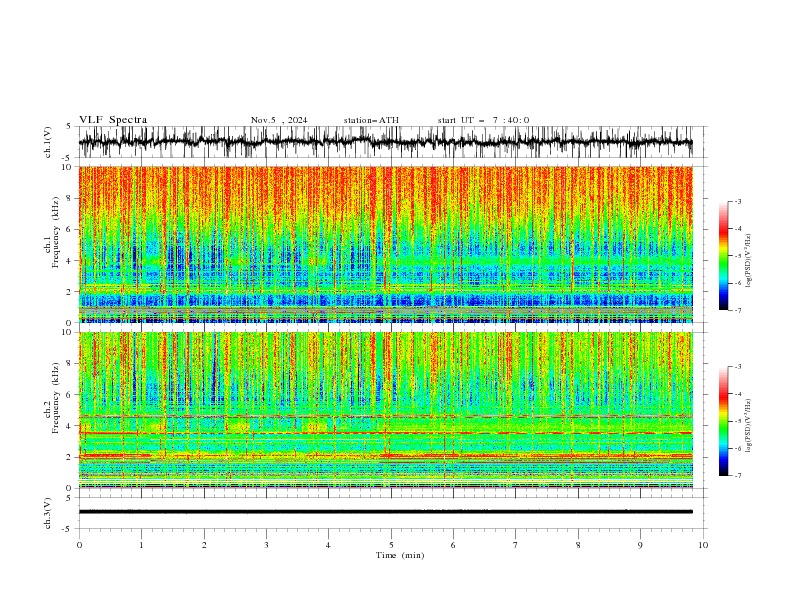Select the "start UT = 7 :40: 0" text
The image size is (792, 612).
(483, 120)
